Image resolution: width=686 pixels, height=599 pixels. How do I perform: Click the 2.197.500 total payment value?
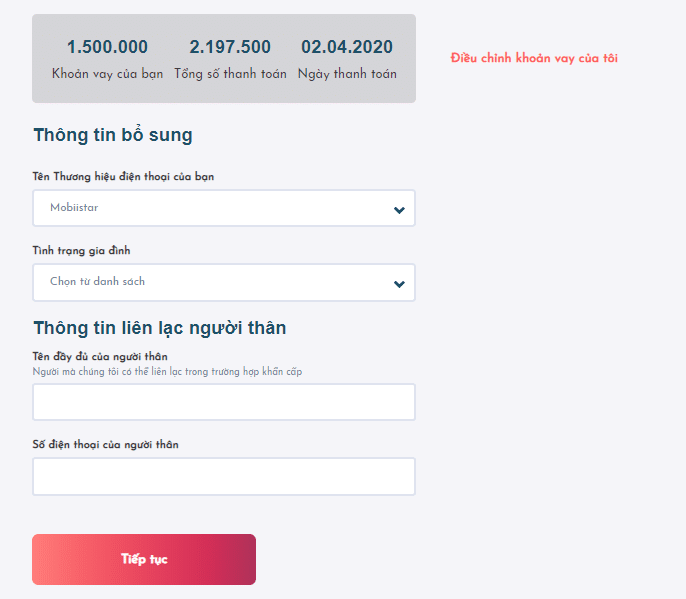pos(230,47)
